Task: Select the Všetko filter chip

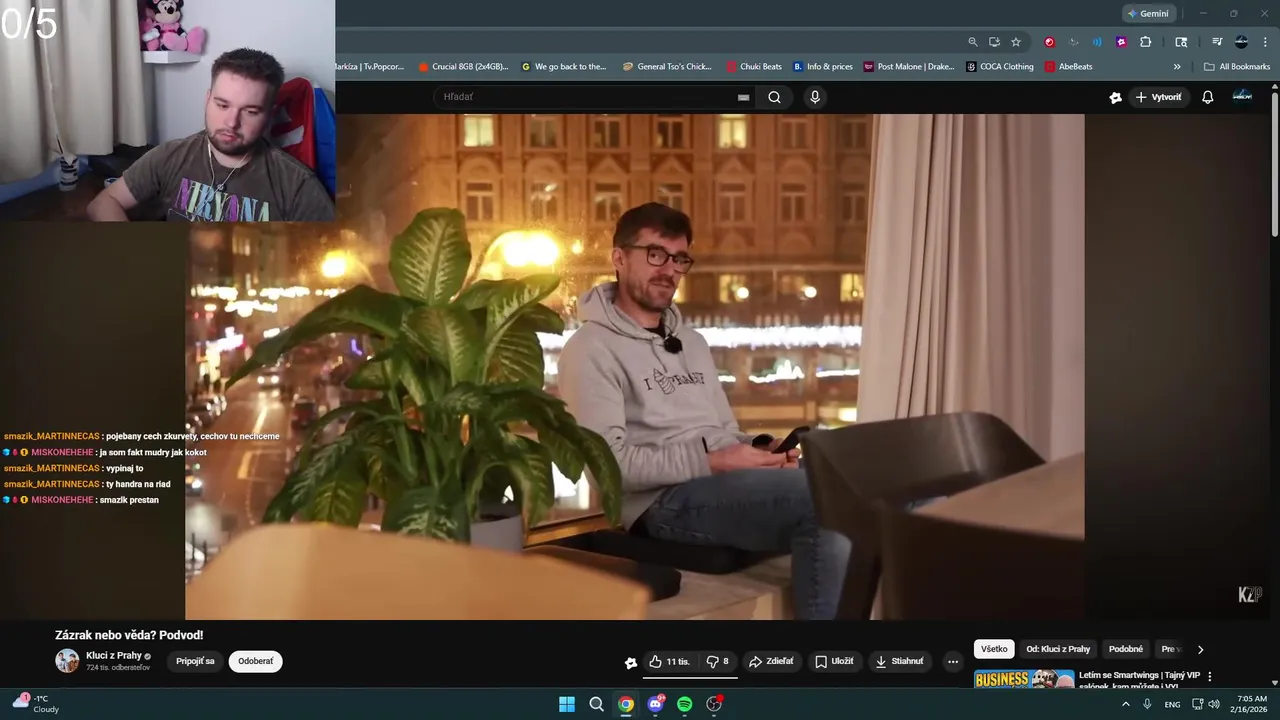Action: click(994, 649)
